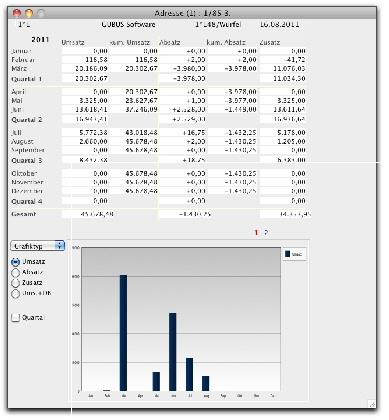Screen dimensions: 389x420
Task: Select the last radio button below Zusatz
Action: pos(16,294)
